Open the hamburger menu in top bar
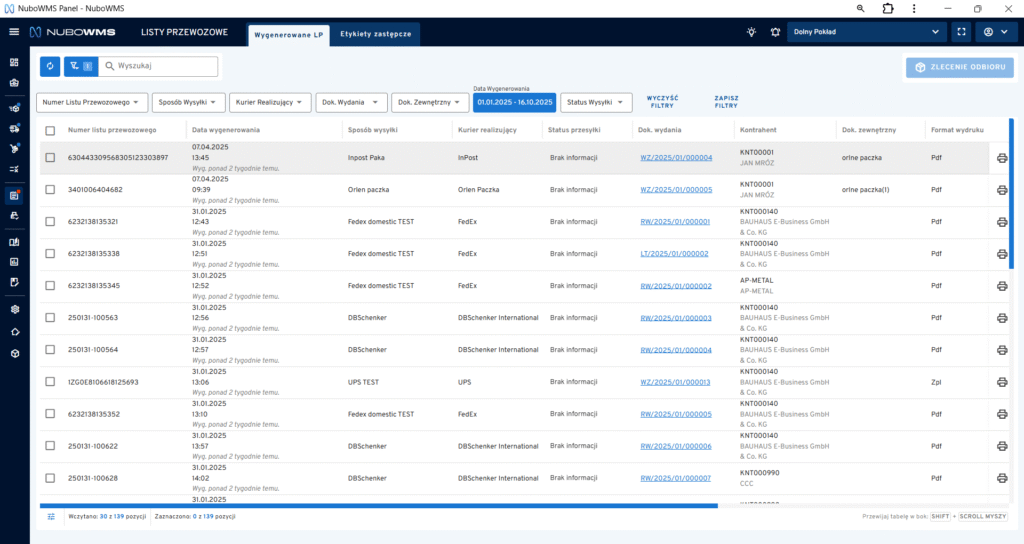The image size is (1024, 544). point(14,32)
